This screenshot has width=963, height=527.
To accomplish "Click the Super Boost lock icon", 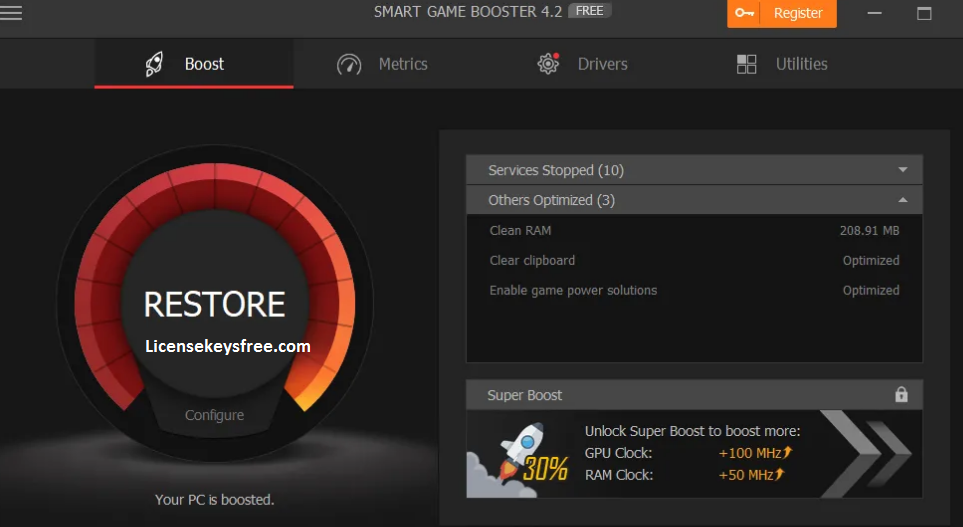I will pyautogui.click(x=901, y=394).
